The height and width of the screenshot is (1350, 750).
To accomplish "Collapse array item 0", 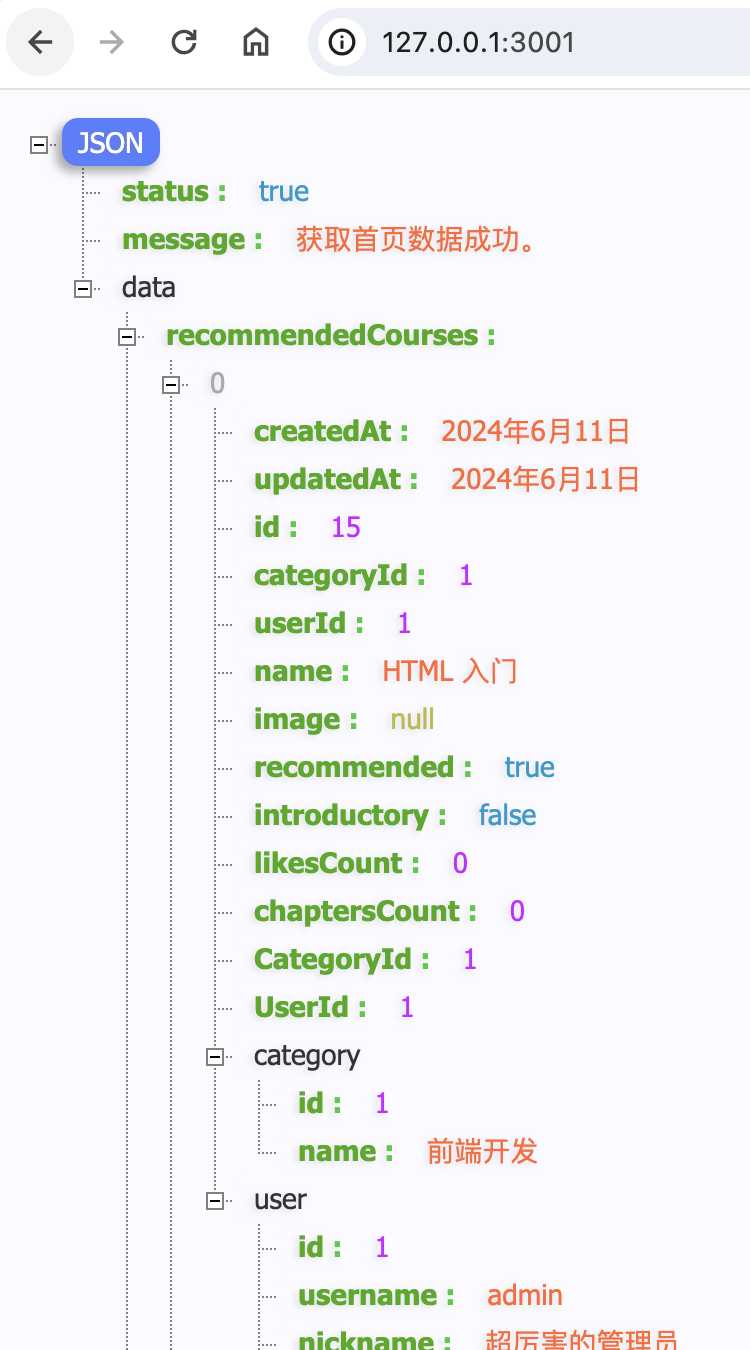I will [x=171, y=384].
